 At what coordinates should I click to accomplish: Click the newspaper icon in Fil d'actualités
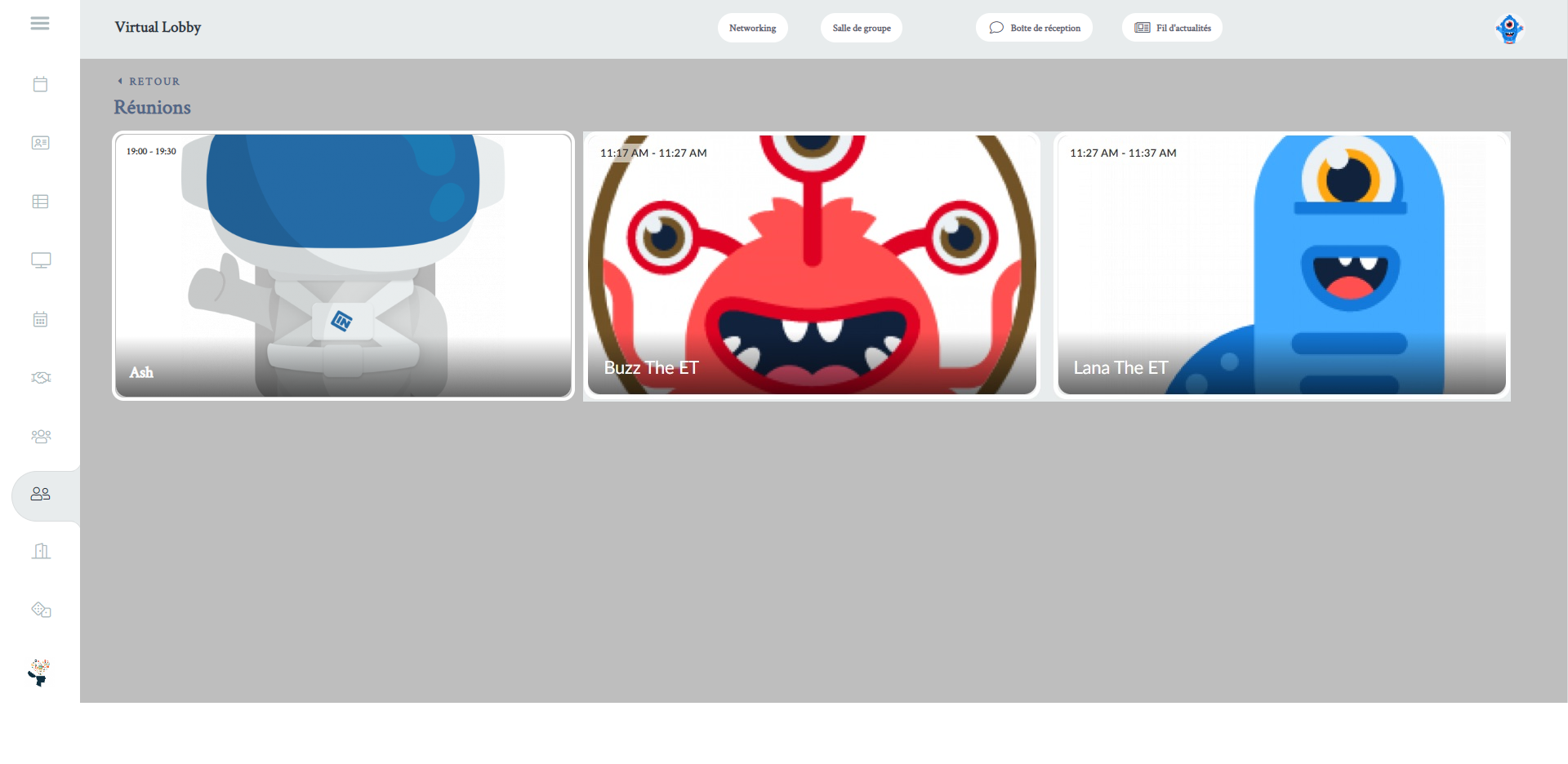click(1143, 28)
